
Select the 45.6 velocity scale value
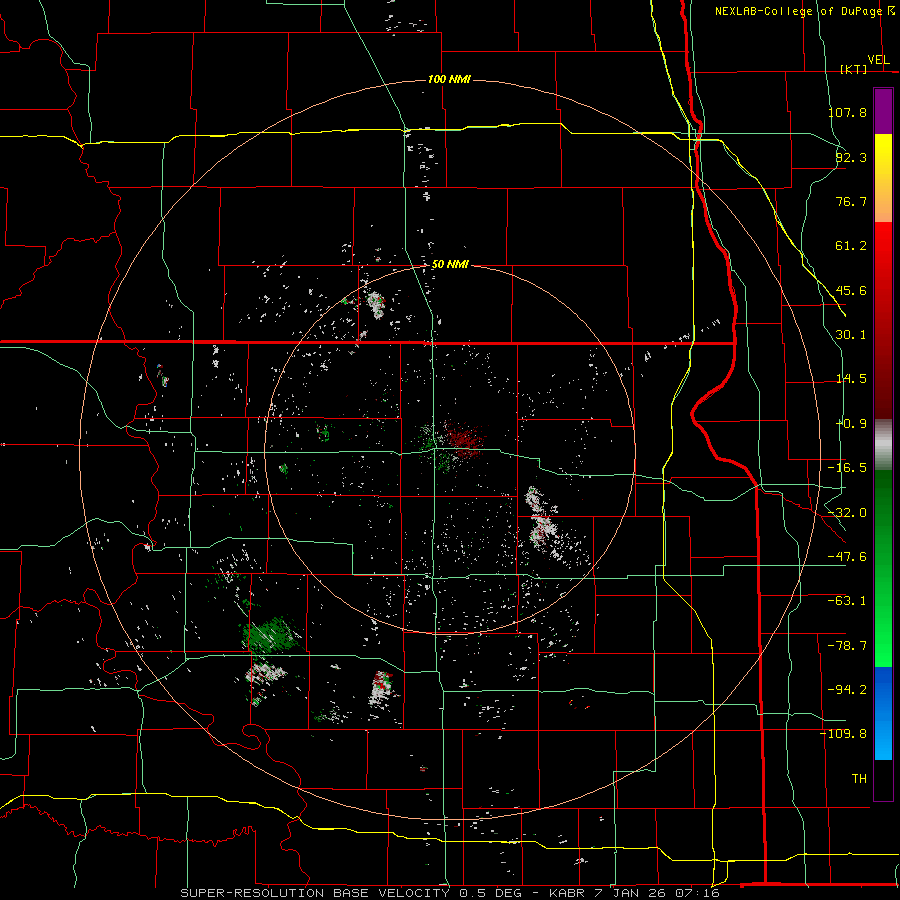coord(851,290)
